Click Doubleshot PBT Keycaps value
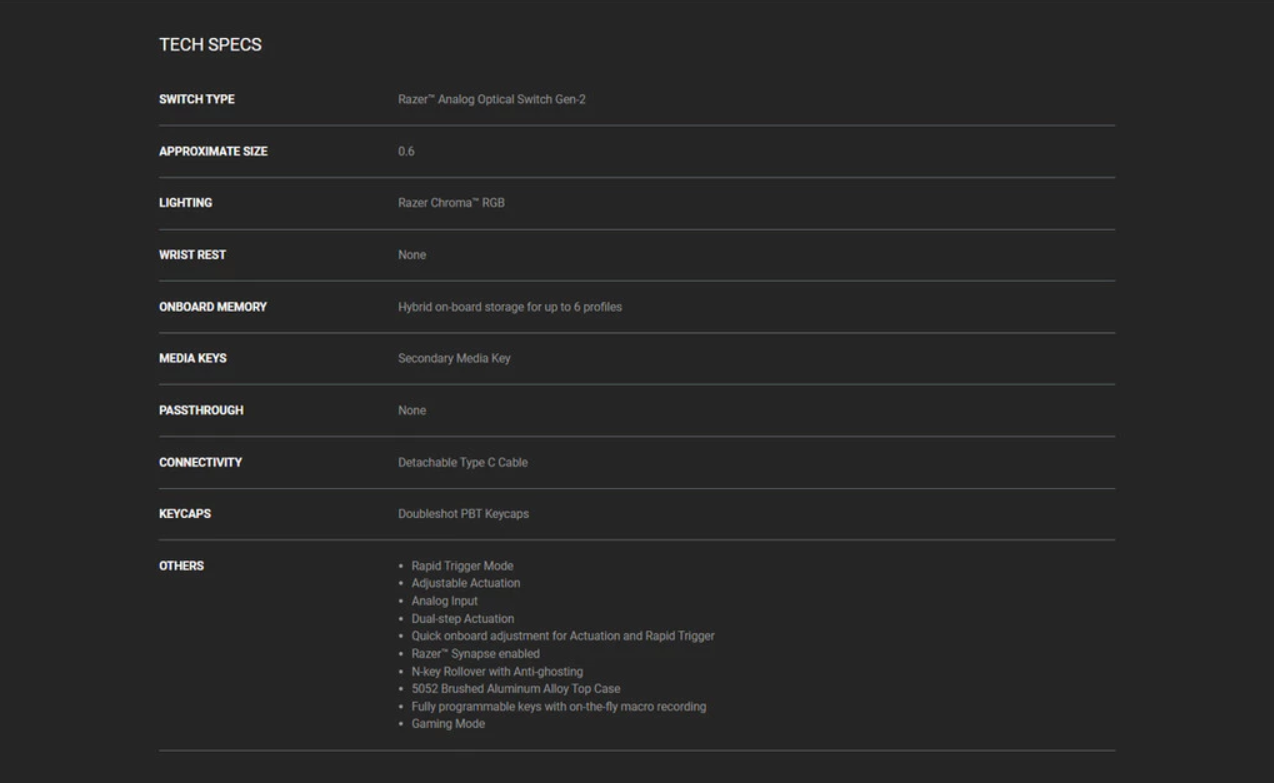The width and height of the screenshot is (1274, 783). [x=463, y=514]
